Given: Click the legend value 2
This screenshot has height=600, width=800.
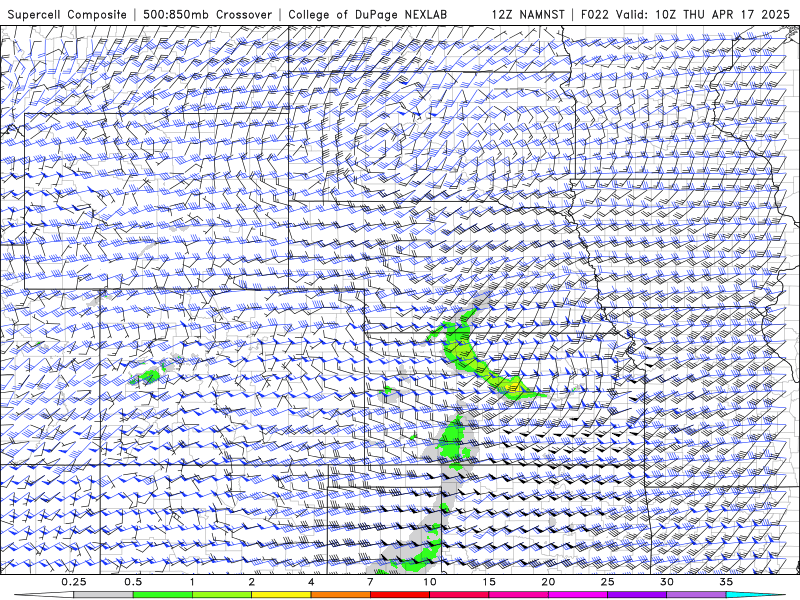Looking at the screenshot, I should (x=252, y=582).
